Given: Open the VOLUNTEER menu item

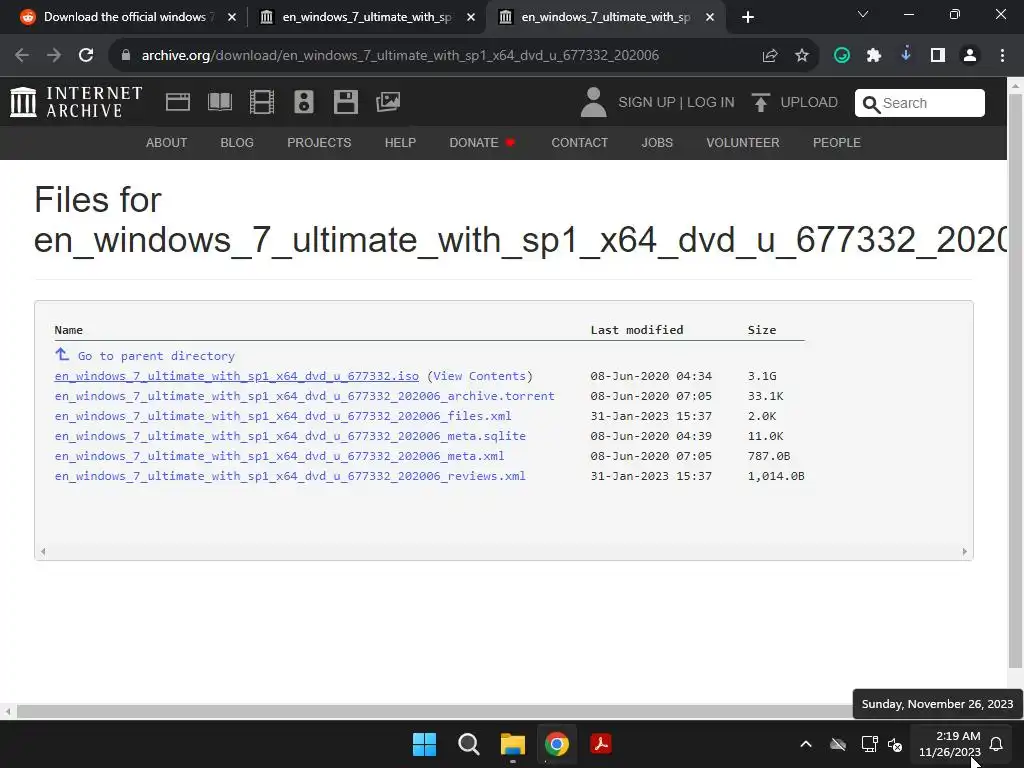Looking at the screenshot, I should pos(743,142).
